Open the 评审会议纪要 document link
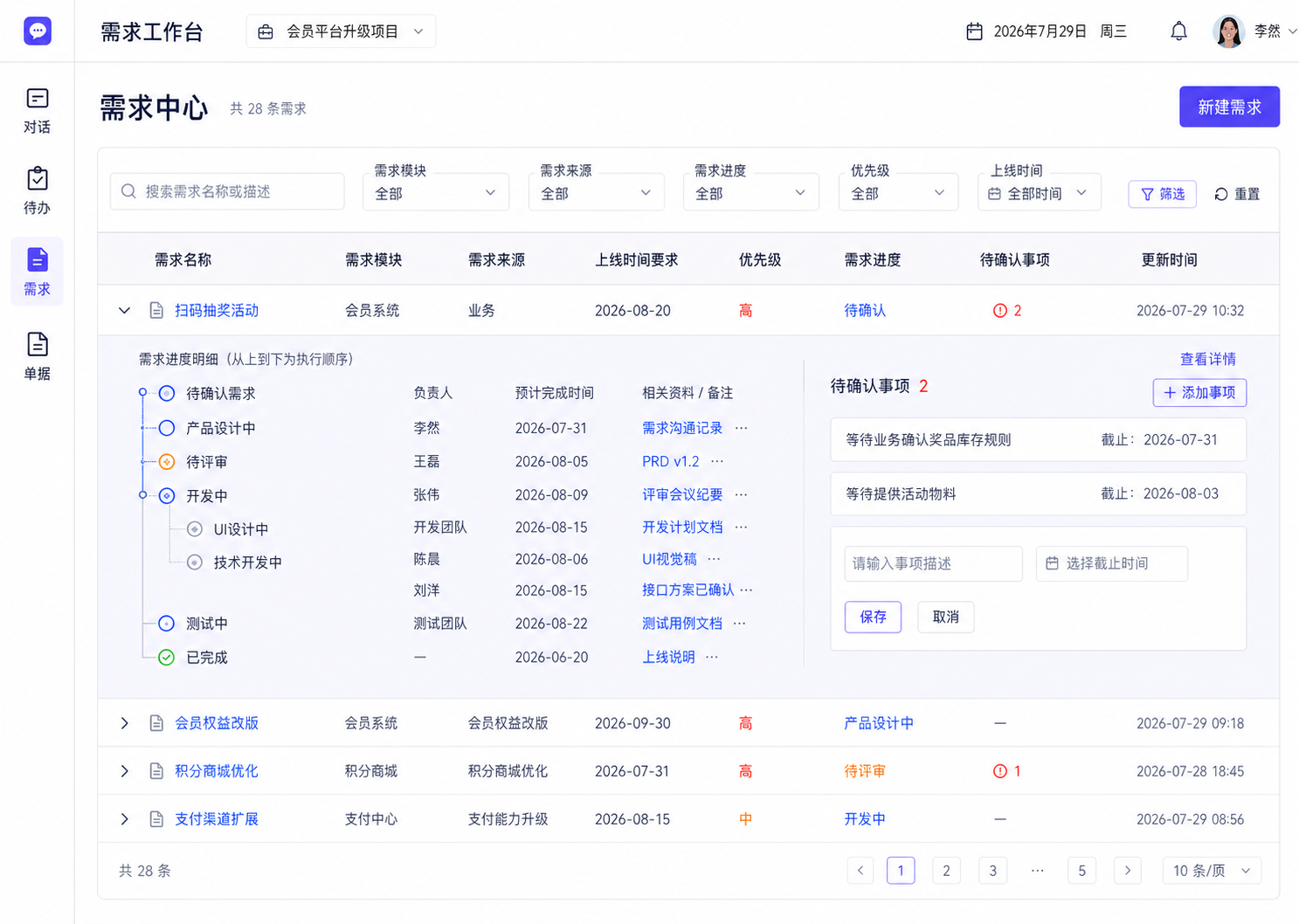 click(682, 495)
